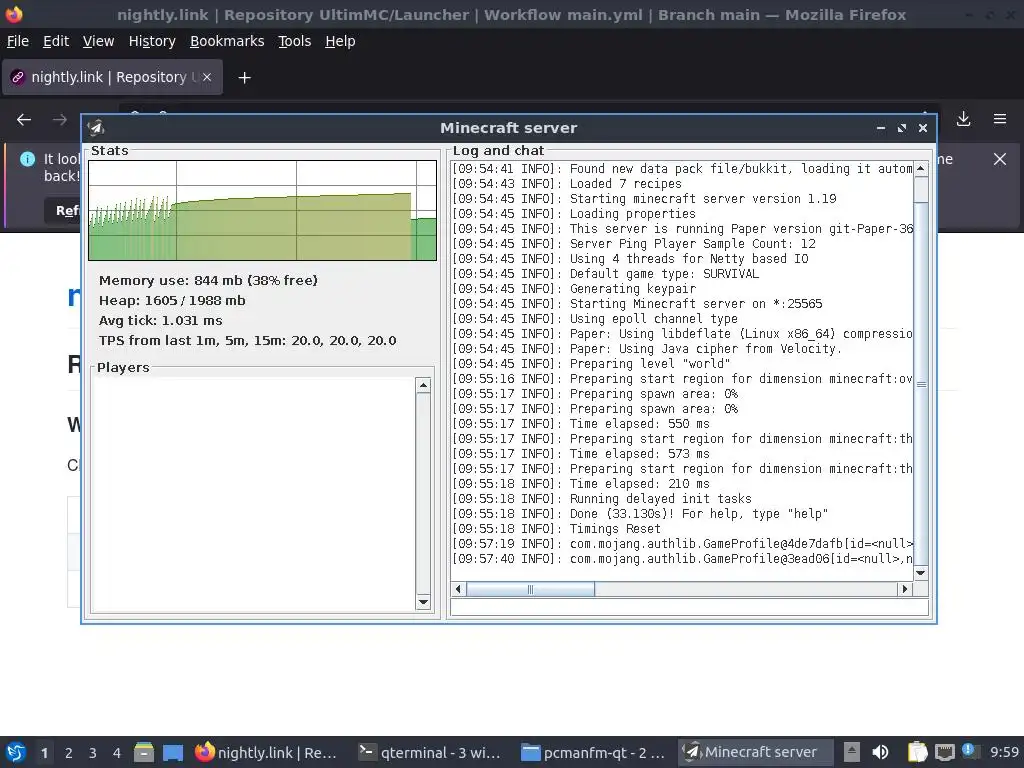Click 'Running delayed init tasks' log line
This screenshot has width=1024, height=768.
(x=602, y=499)
